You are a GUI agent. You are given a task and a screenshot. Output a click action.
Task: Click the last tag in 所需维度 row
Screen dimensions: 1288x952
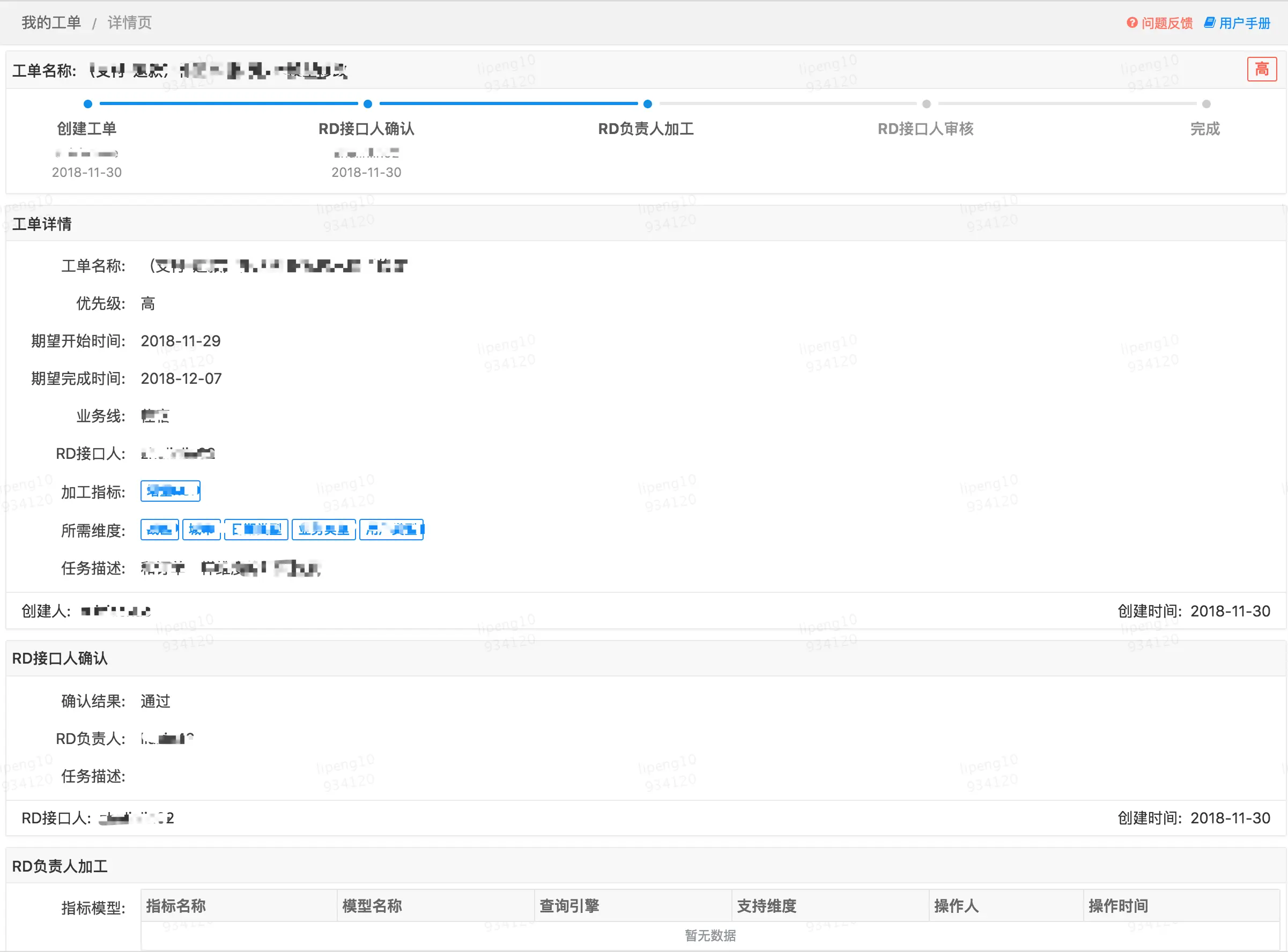coord(391,530)
